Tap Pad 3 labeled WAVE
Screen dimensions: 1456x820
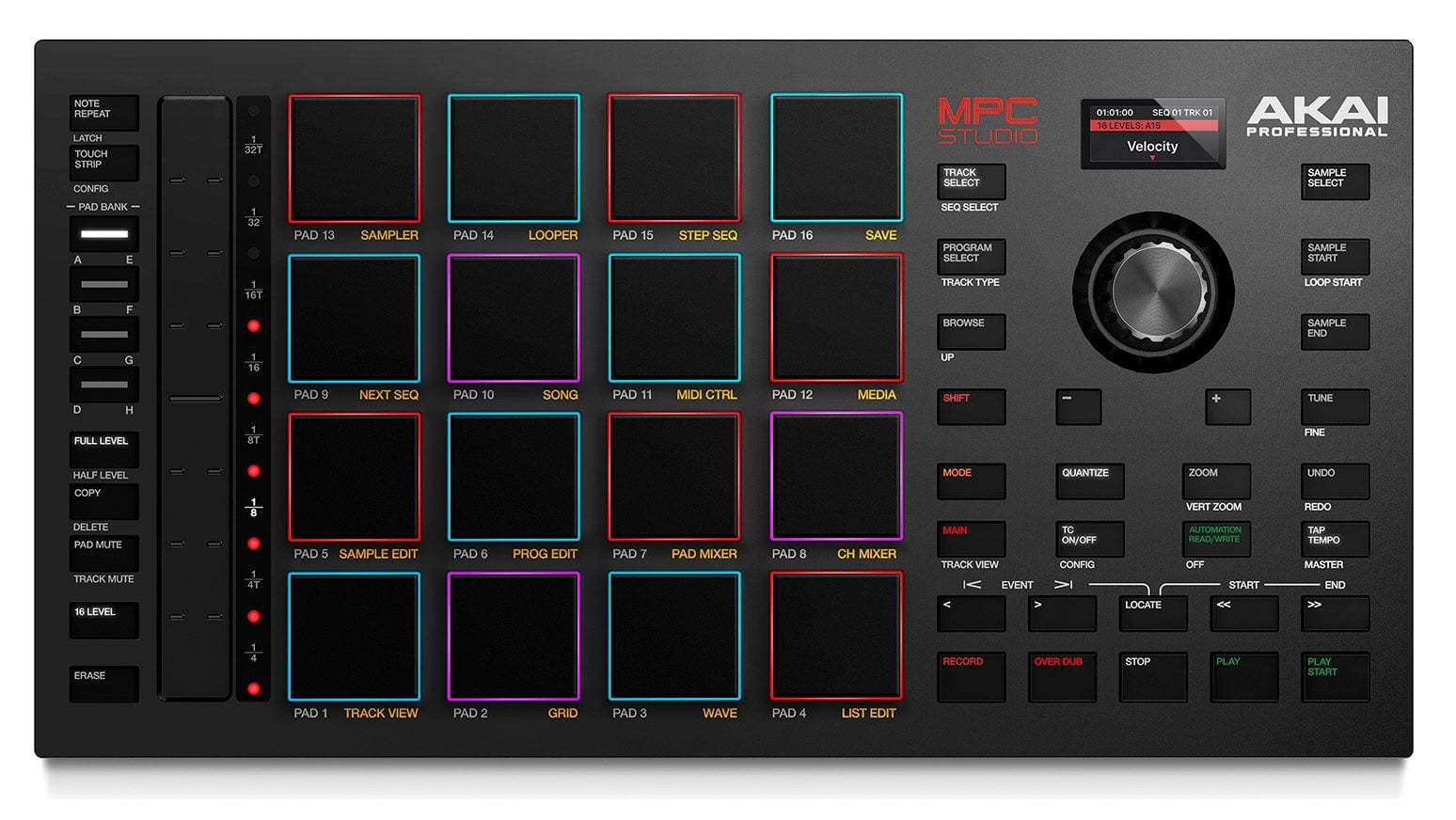(x=673, y=637)
